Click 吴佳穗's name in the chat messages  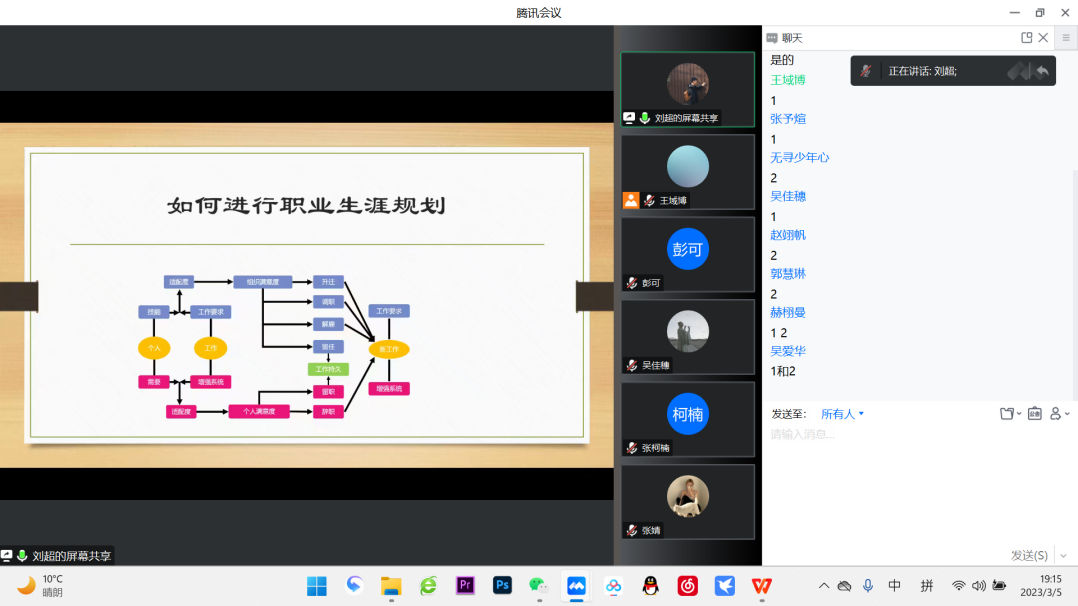point(789,196)
